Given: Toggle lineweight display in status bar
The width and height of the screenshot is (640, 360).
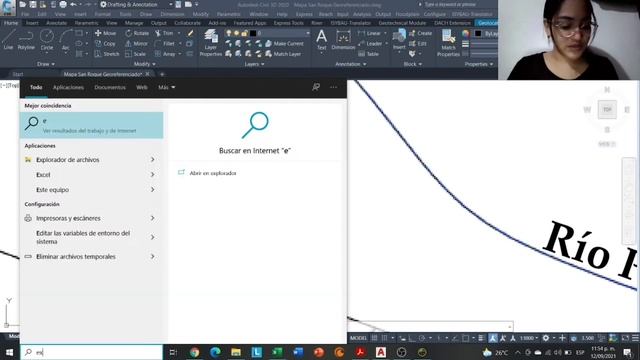Looking at the screenshot, I should (481, 338).
